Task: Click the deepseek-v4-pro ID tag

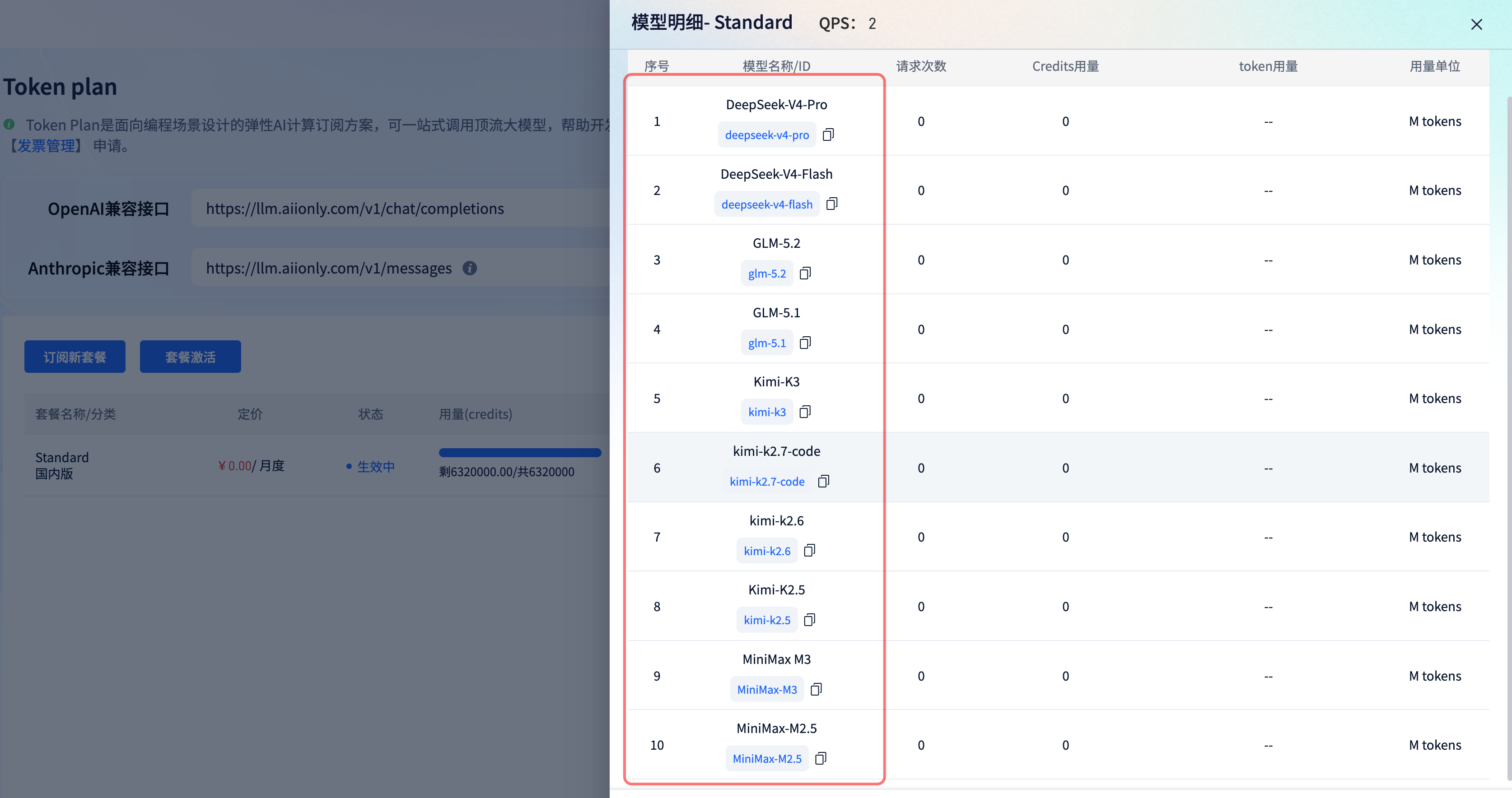Action: click(766, 135)
